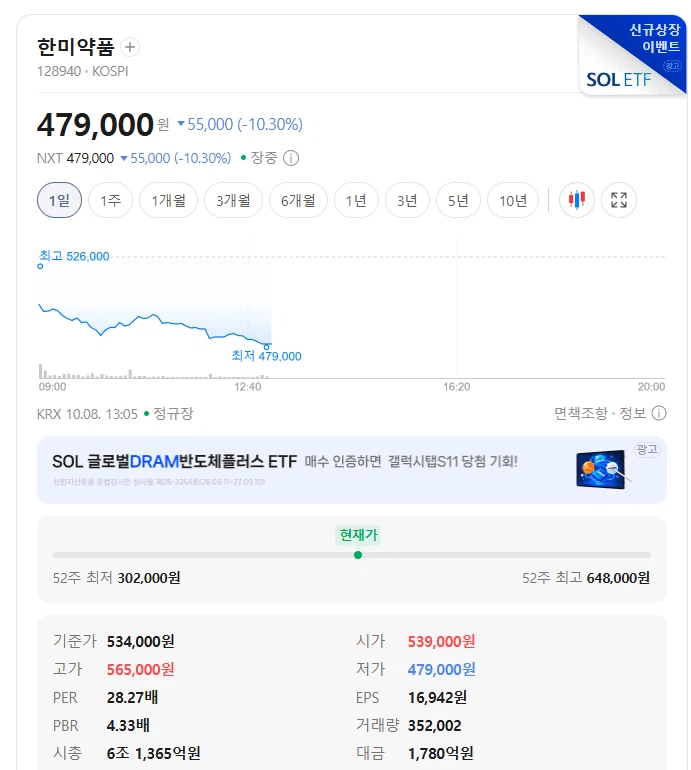Show the 5년 chart range
This screenshot has height=770, width=691.
point(458,200)
